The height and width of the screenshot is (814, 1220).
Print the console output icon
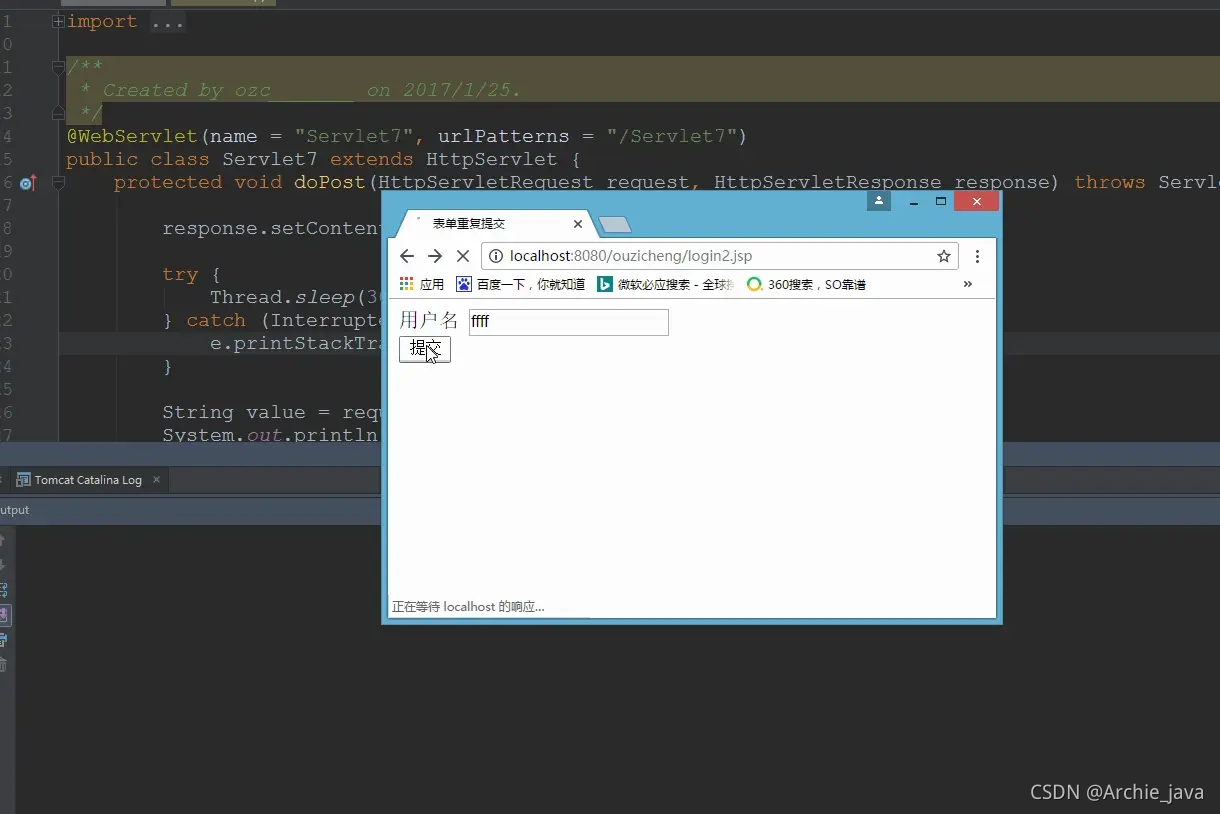pyautogui.click(x=3, y=640)
